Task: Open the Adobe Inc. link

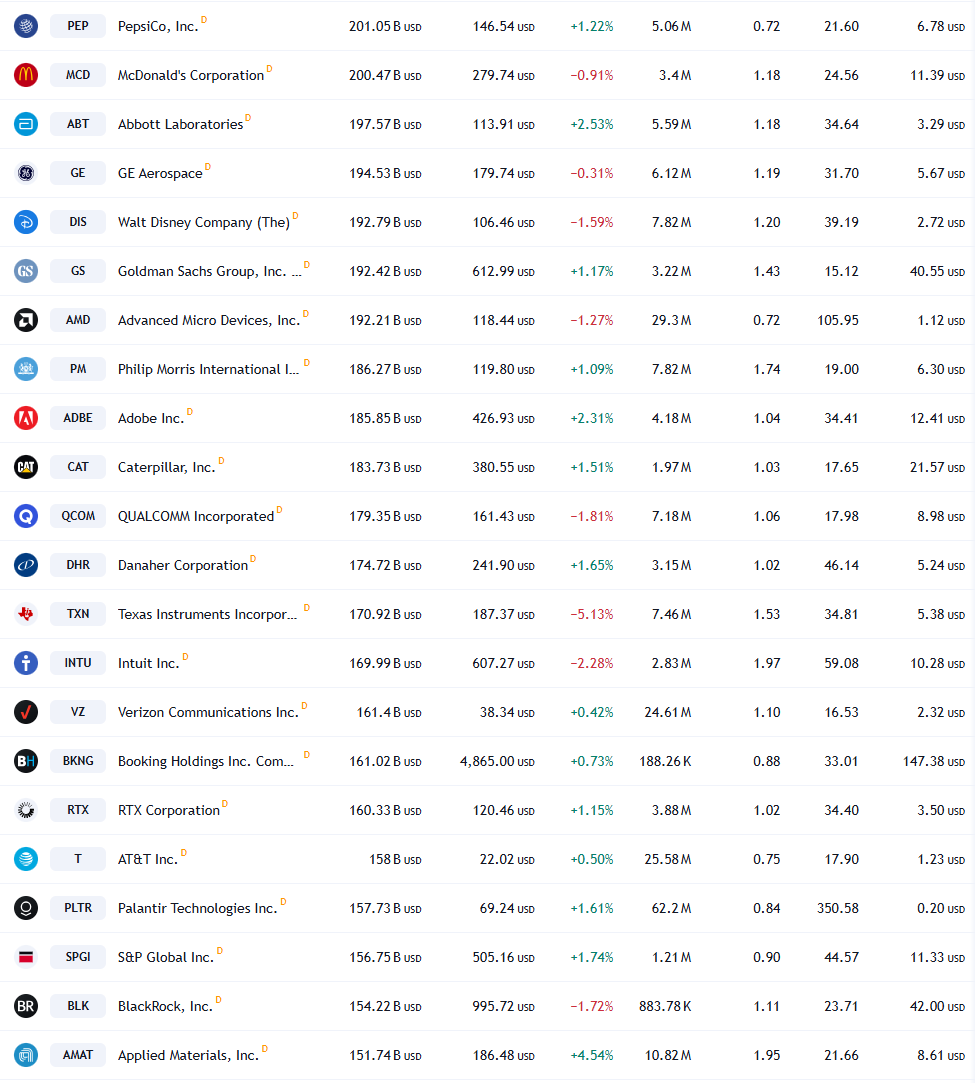Action: tap(151, 419)
